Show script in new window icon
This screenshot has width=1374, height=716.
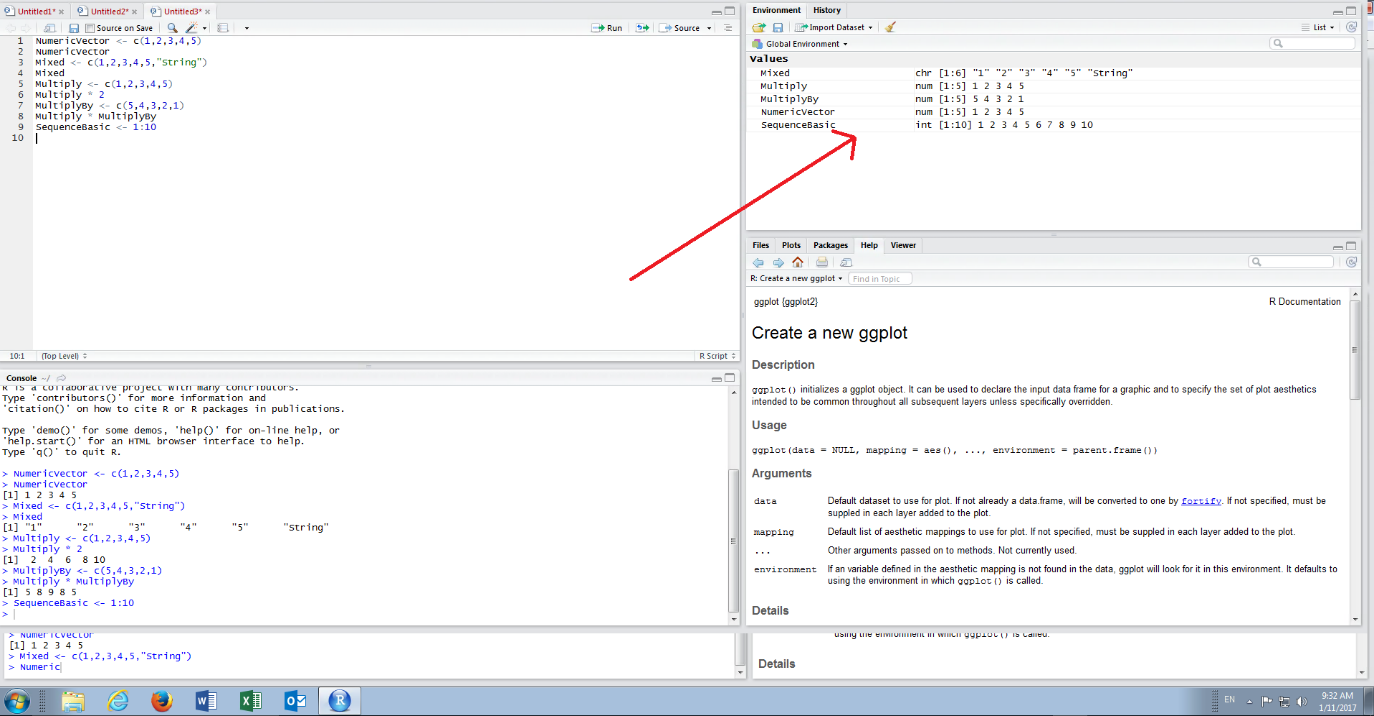pos(50,28)
